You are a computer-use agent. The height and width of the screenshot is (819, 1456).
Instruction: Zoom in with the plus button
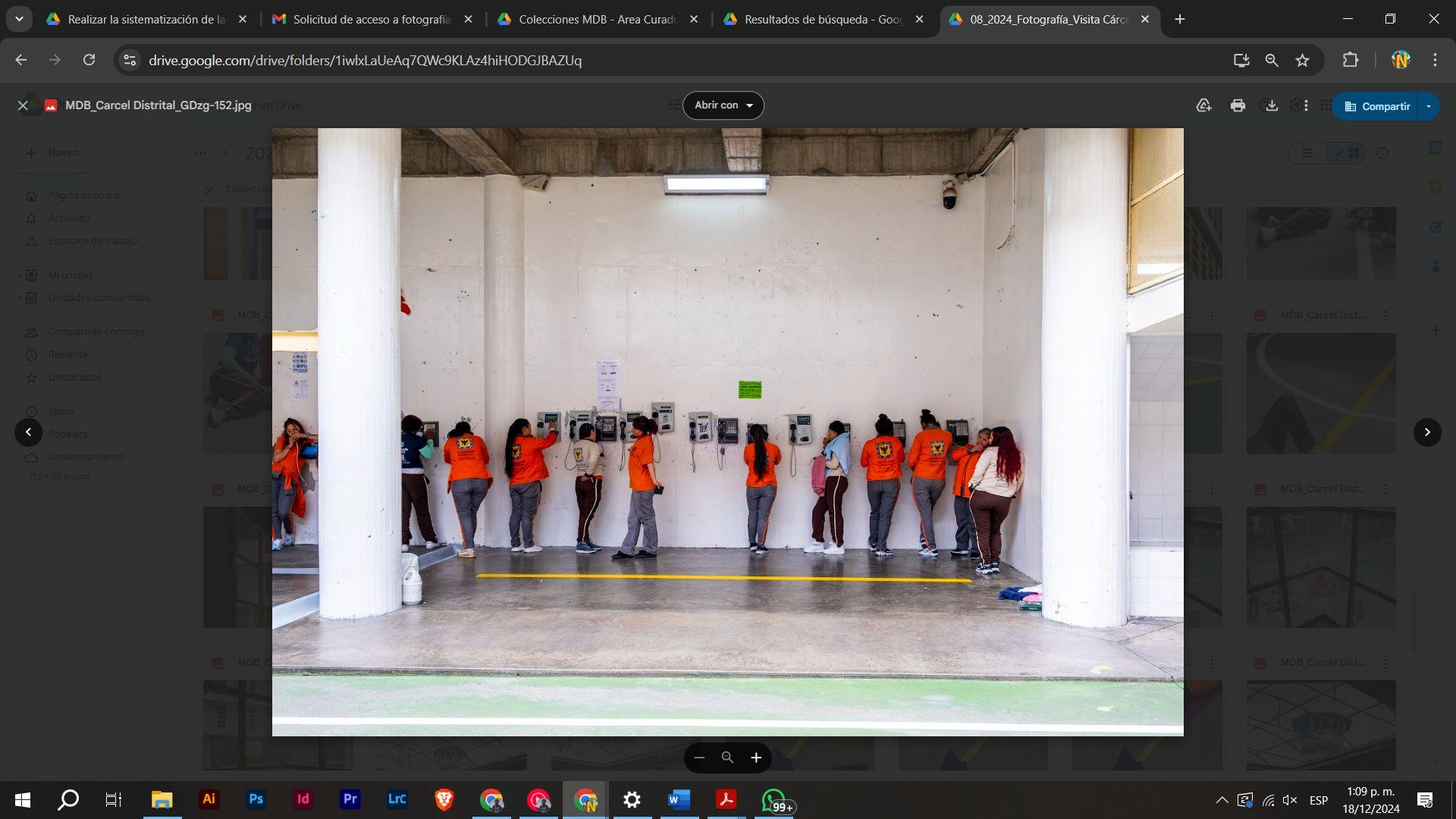coord(756,758)
